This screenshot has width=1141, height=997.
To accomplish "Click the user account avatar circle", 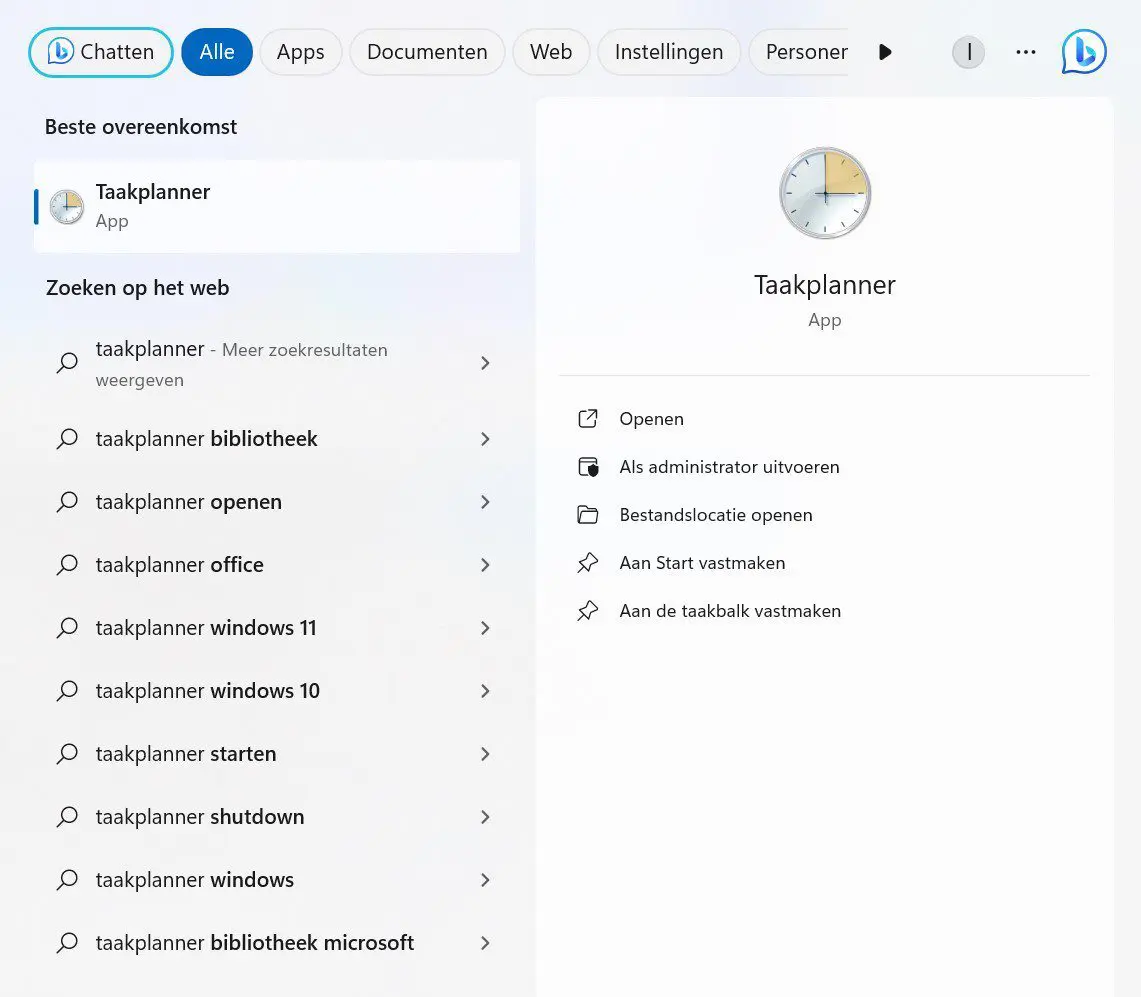I will click(969, 52).
